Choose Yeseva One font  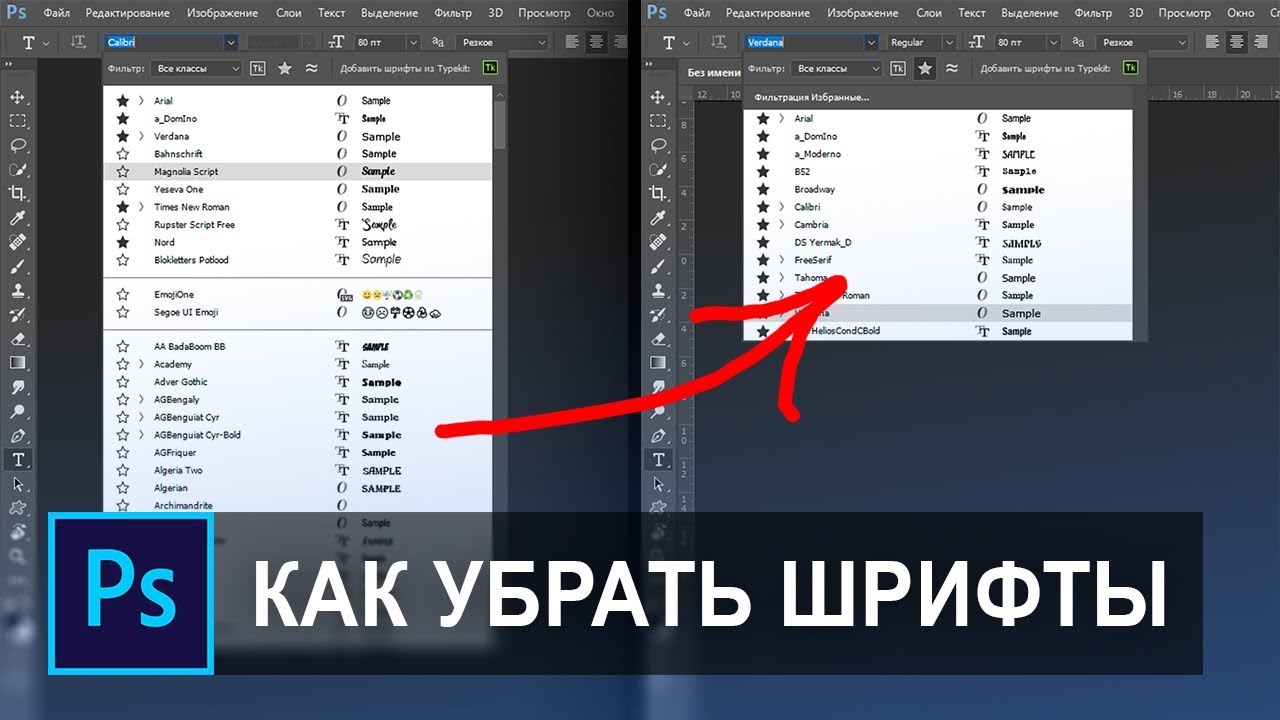pyautogui.click(x=178, y=189)
